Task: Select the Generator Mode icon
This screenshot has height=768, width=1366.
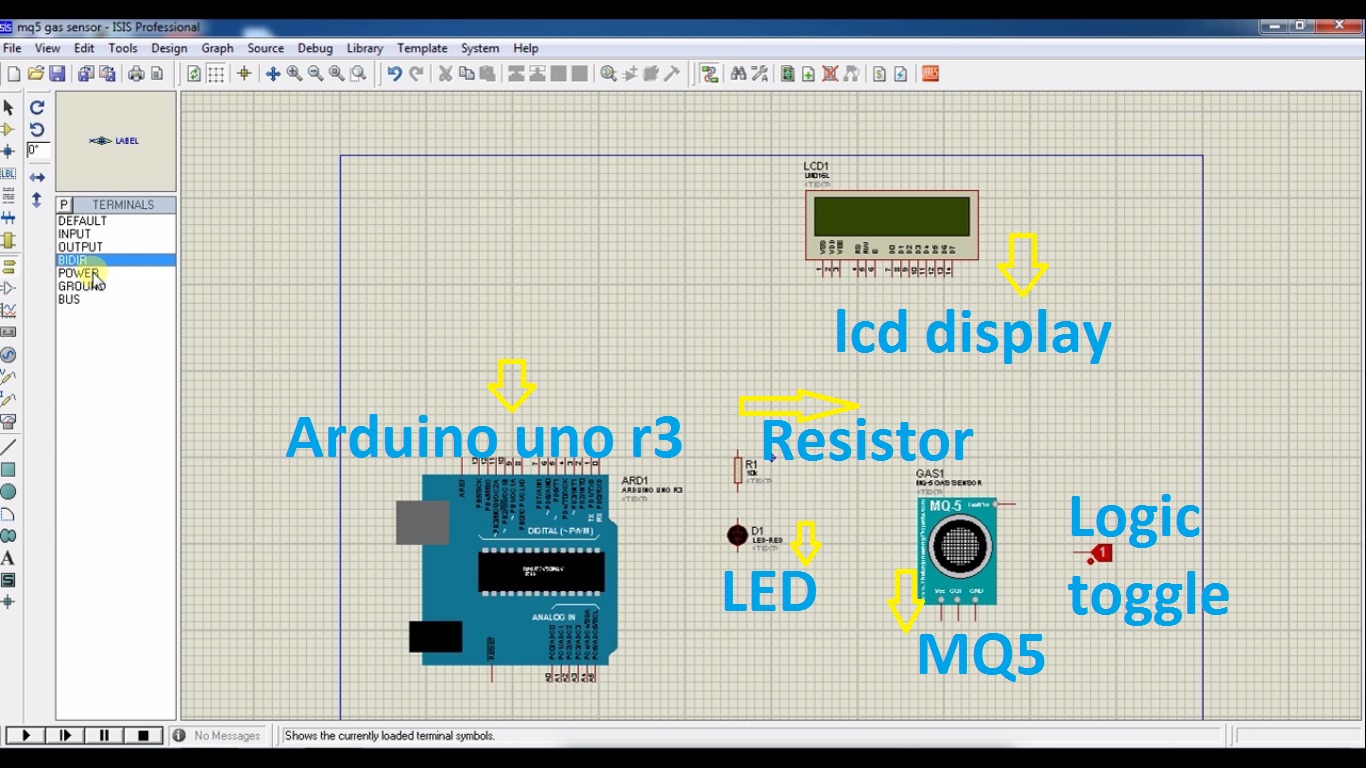Action: pyautogui.click(x=7, y=356)
